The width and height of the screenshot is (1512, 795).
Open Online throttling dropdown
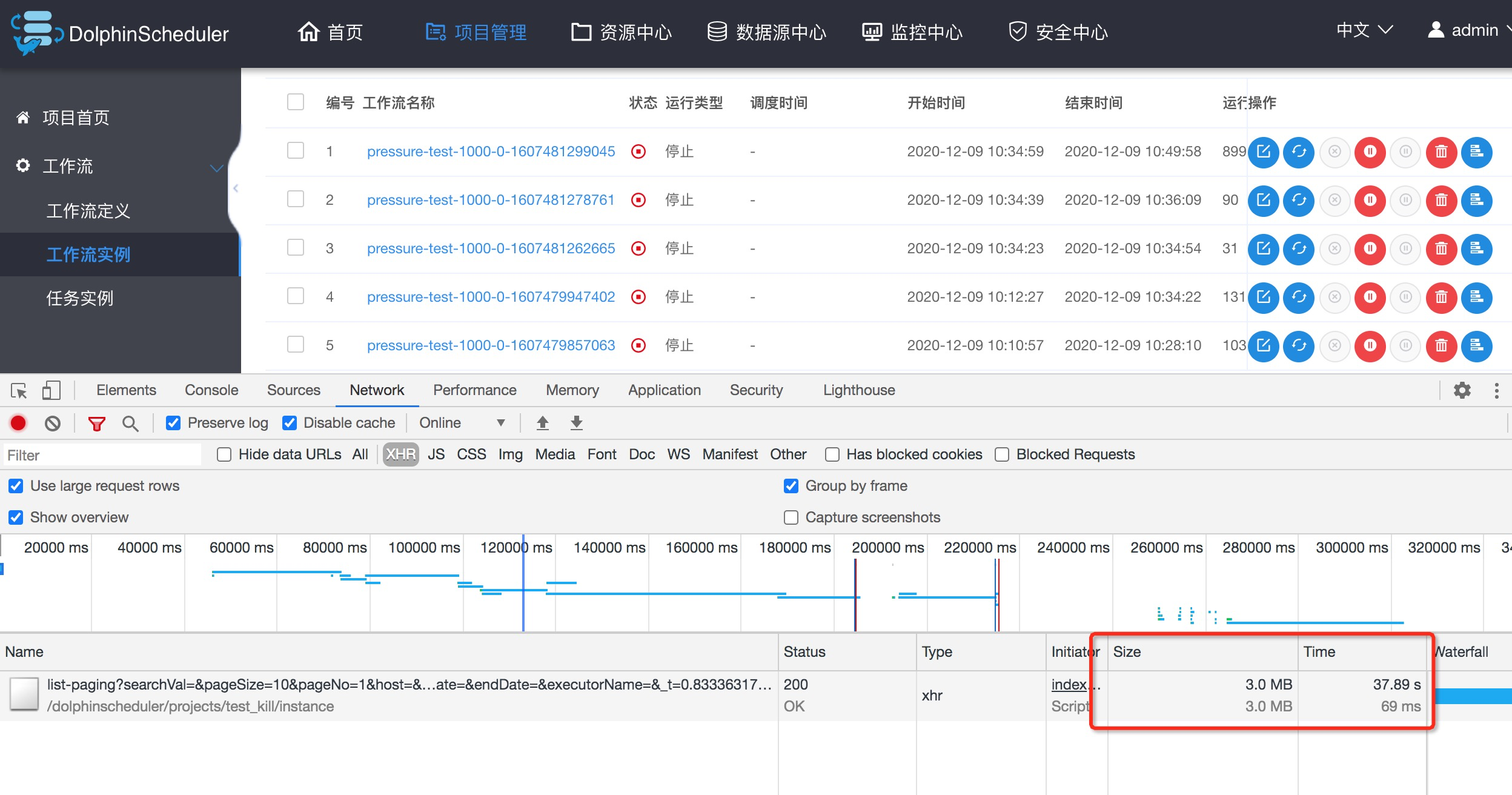[462, 423]
